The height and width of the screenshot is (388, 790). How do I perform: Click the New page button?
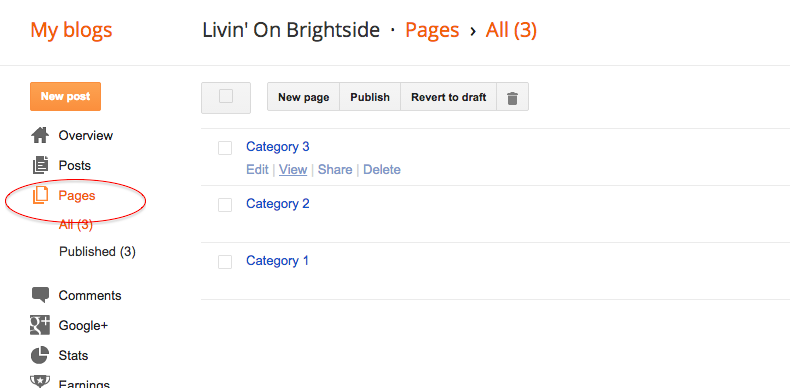click(303, 97)
